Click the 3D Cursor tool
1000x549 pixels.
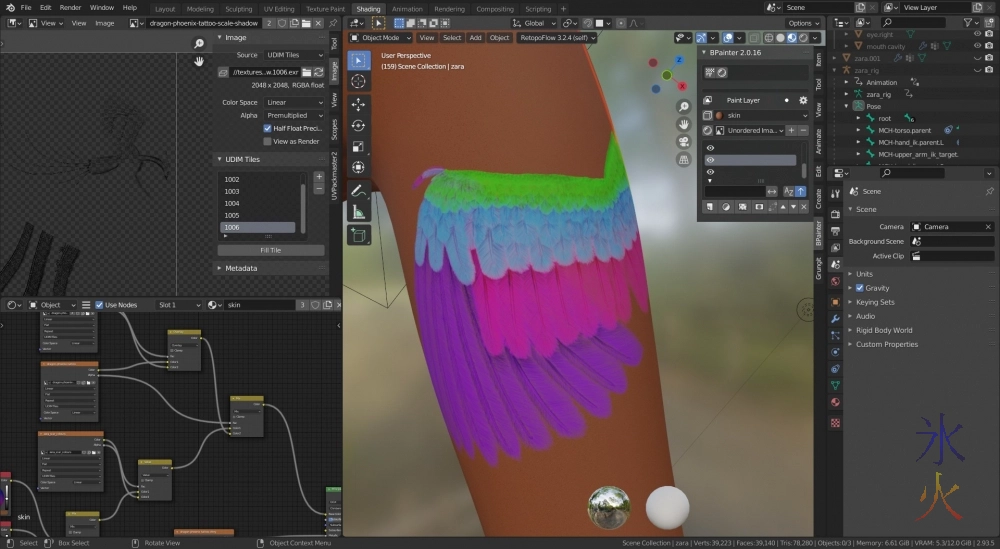[359, 81]
